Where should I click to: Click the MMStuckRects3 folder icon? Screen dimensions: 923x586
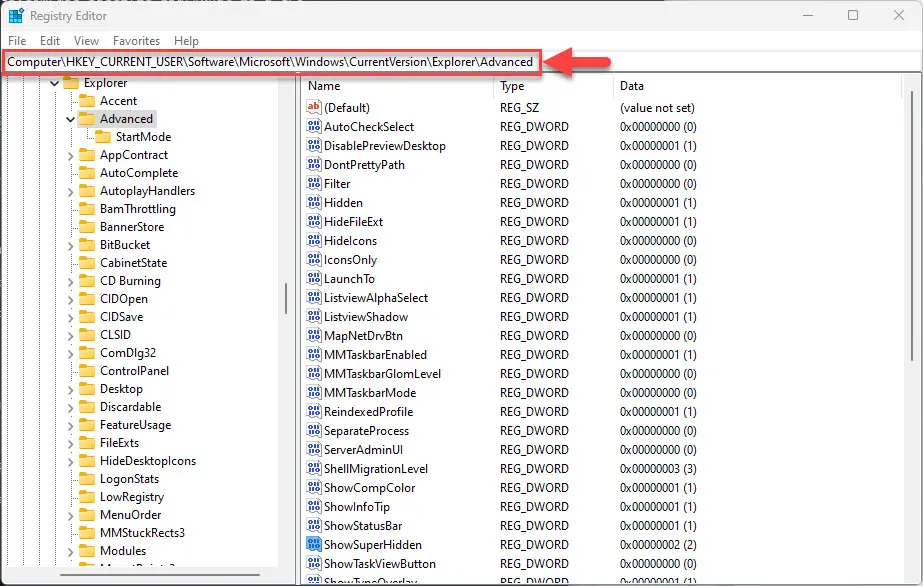coord(87,533)
